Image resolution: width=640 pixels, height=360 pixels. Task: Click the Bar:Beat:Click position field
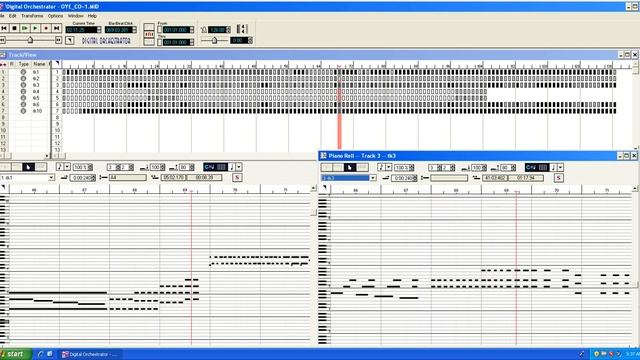(118, 30)
